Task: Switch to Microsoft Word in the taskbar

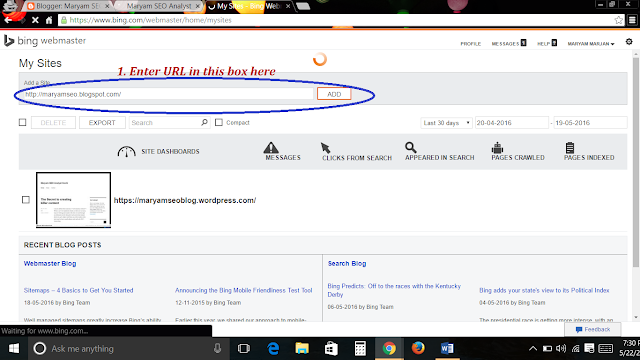Action: 447,349
